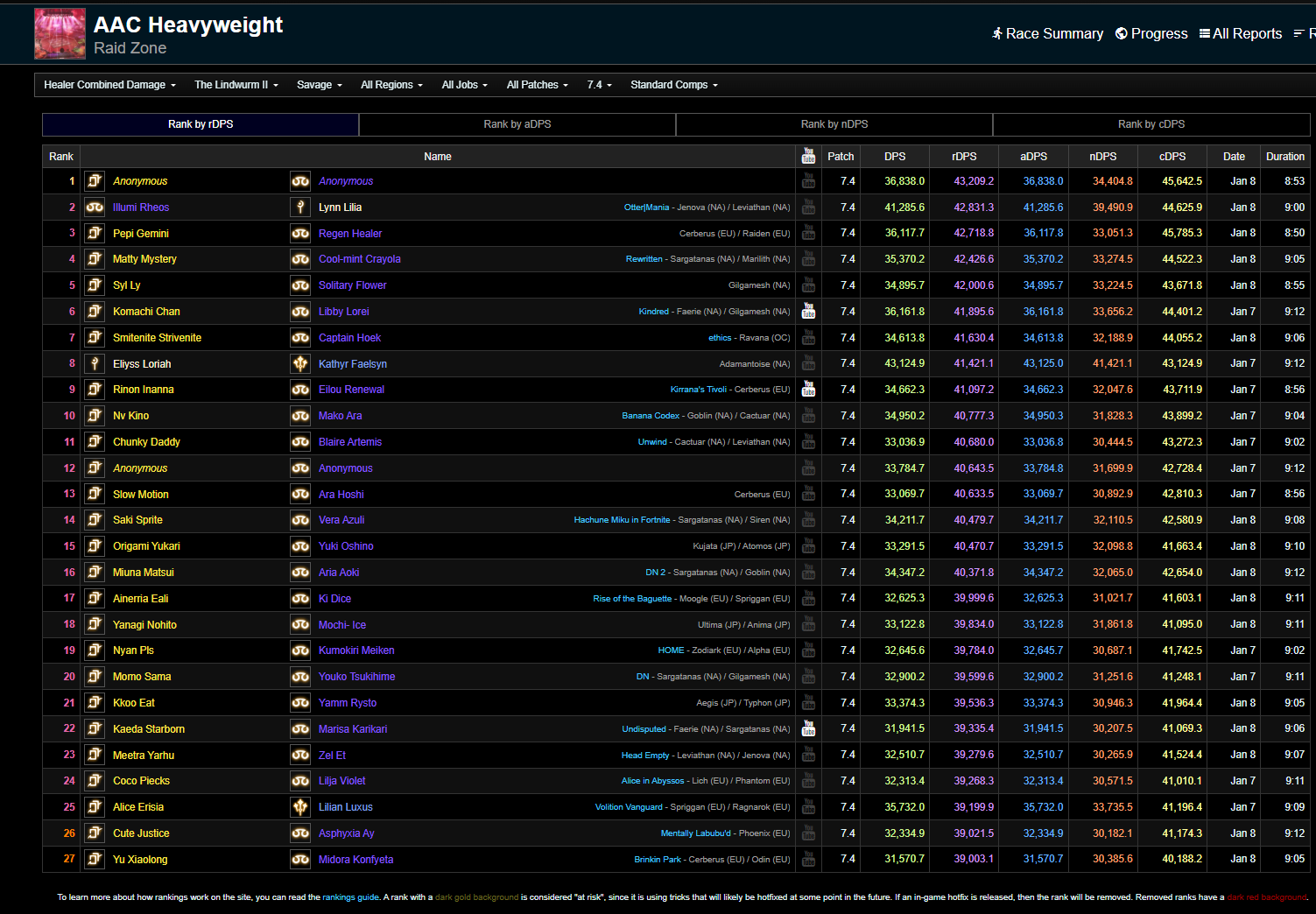Viewport: 1316px width, 914px height.
Task: Open the Progress page
Action: pyautogui.click(x=1151, y=33)
